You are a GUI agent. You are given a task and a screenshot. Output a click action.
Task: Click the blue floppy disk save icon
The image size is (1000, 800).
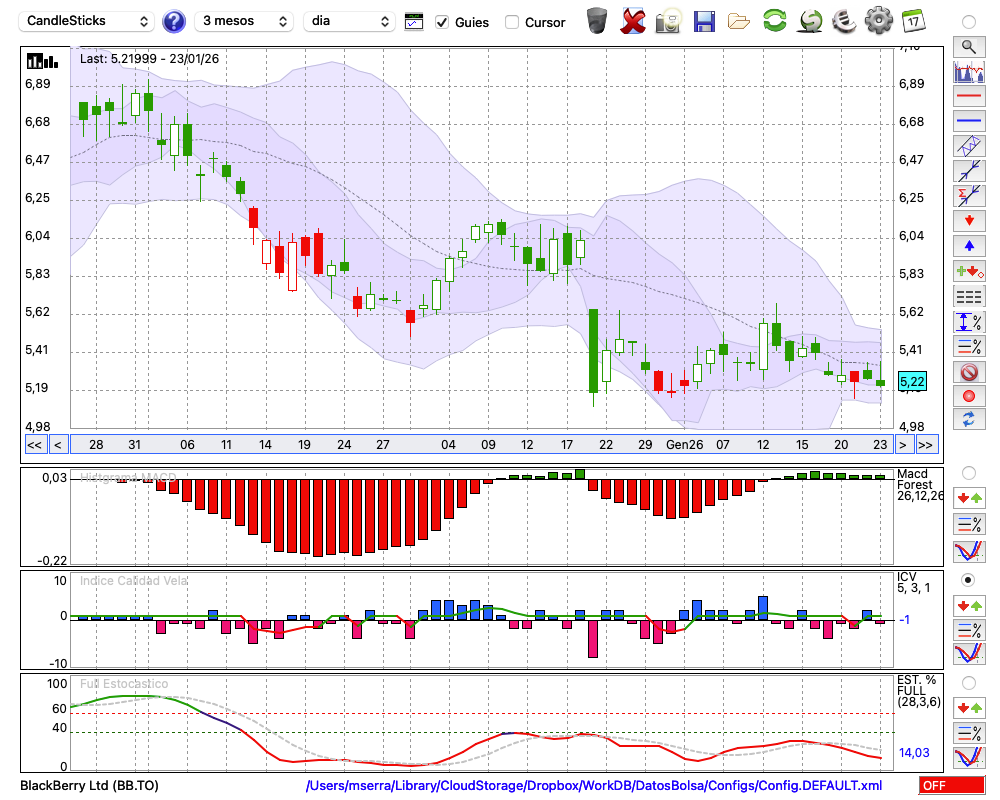point(704,21)
